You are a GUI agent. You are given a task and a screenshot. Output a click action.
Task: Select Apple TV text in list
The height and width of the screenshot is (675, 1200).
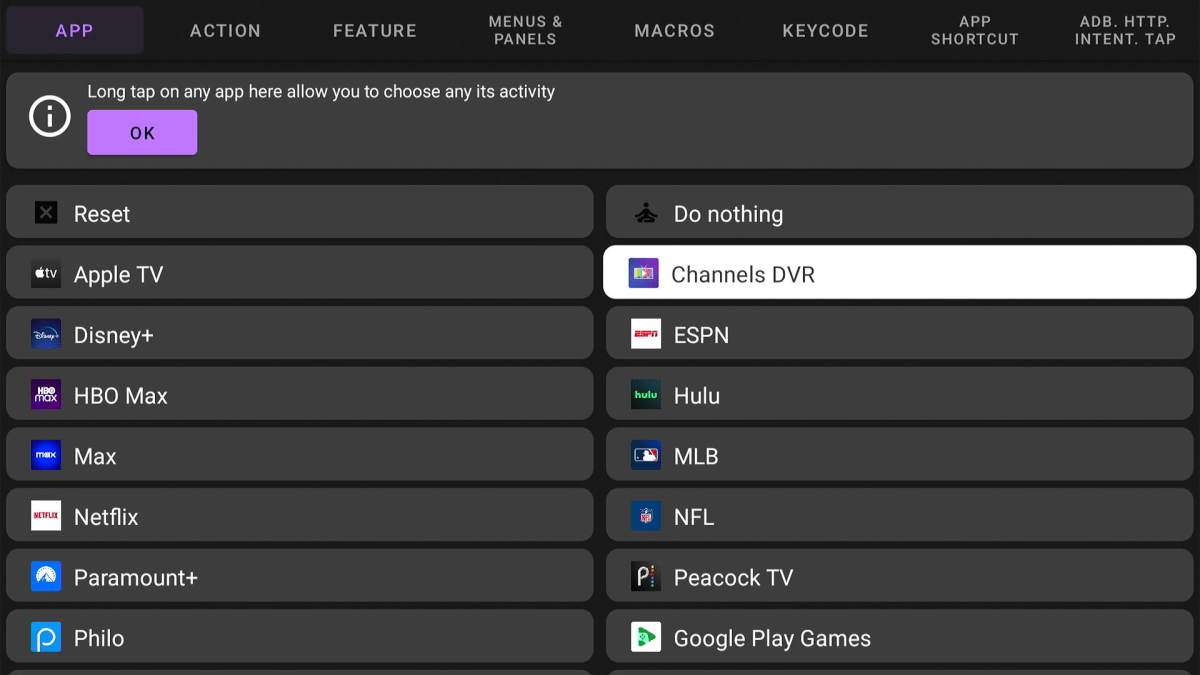118,275
